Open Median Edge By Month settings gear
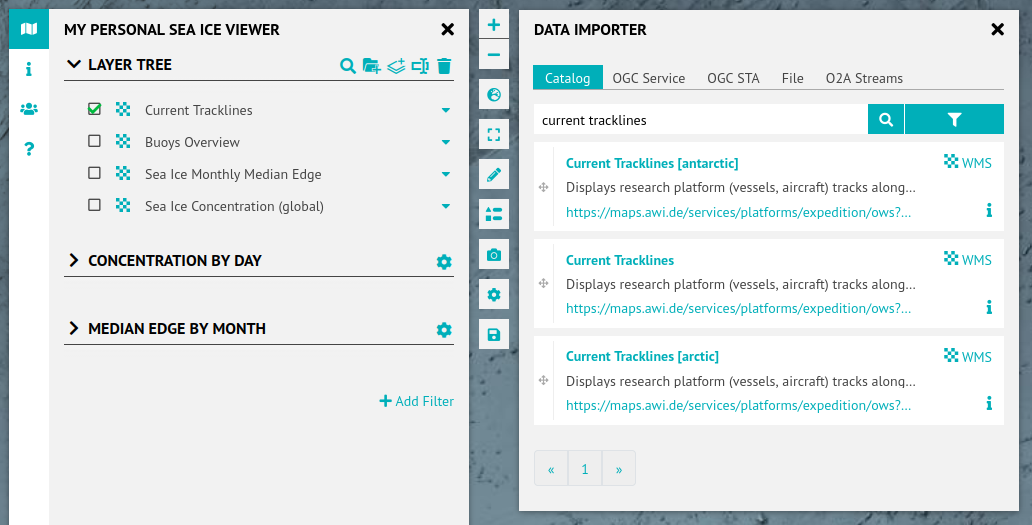Image resolution: width=1032 pixels, height=525 pixels. pos(444,330)
